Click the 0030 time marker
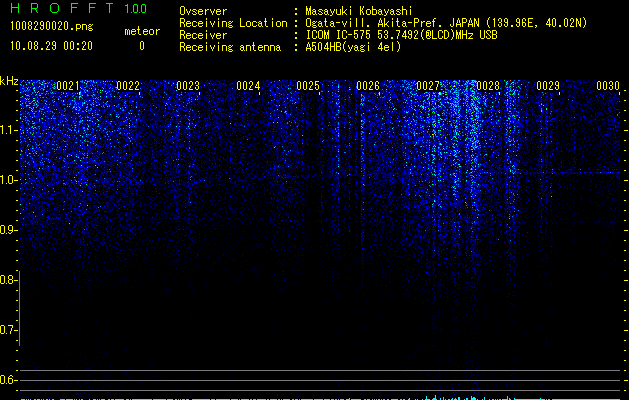 [x=608, y=86]
